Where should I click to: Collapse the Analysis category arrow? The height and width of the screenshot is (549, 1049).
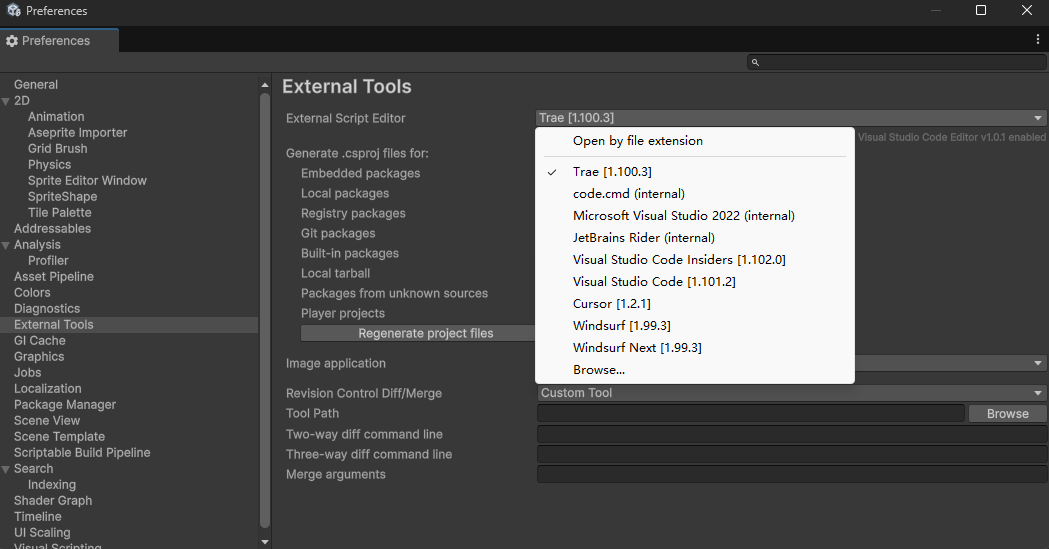pos(6,245)
